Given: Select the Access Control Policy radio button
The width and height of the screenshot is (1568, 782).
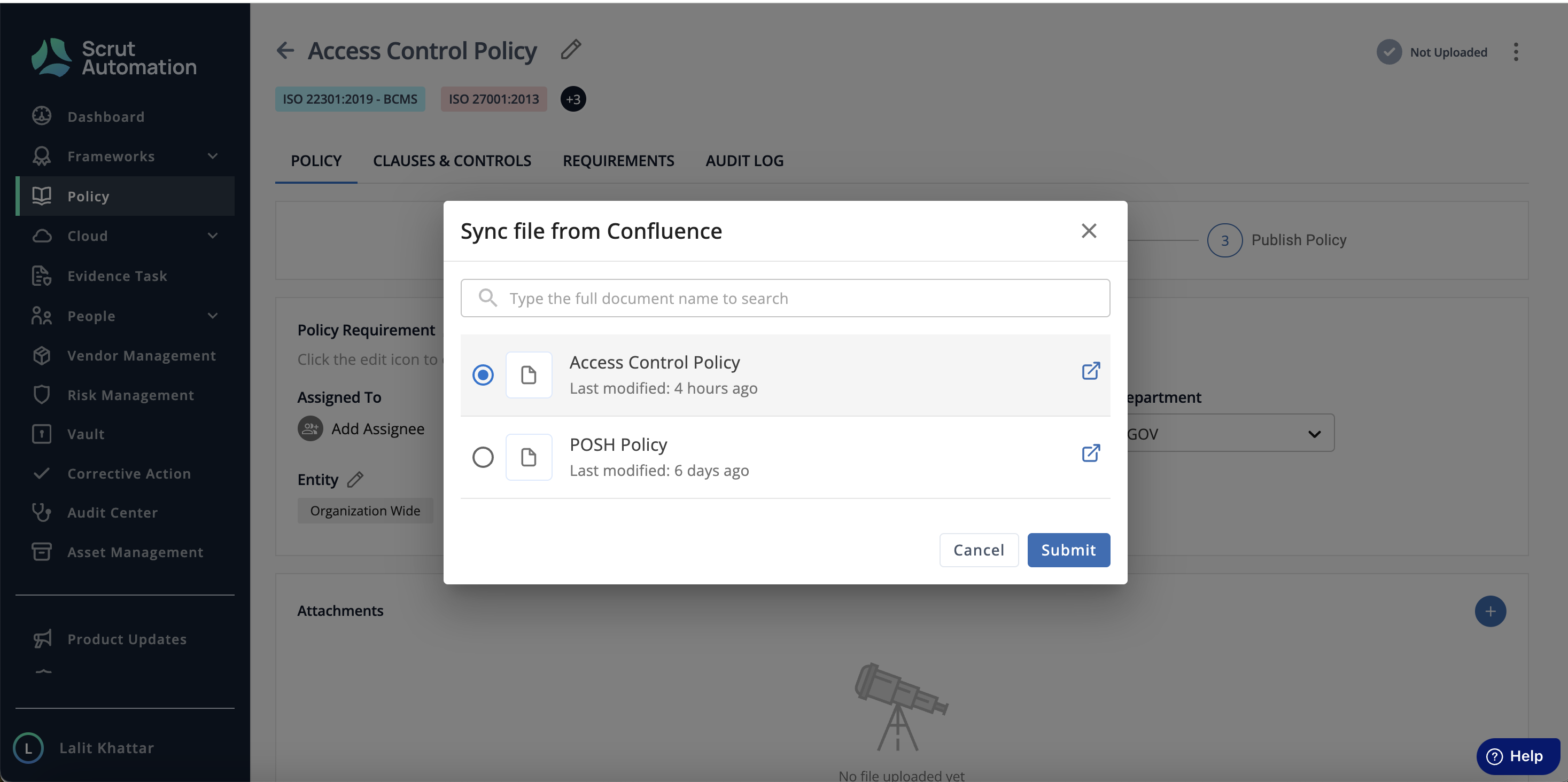Looking at the screenshot, I should [483, 375].
